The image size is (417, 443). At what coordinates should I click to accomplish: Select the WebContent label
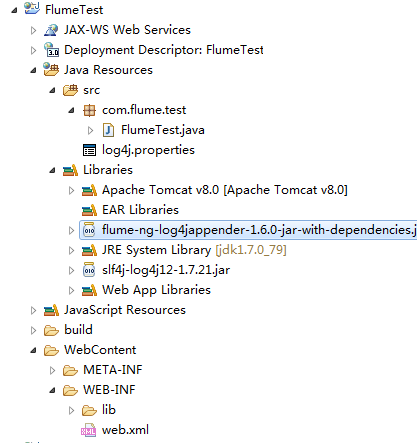100,350
